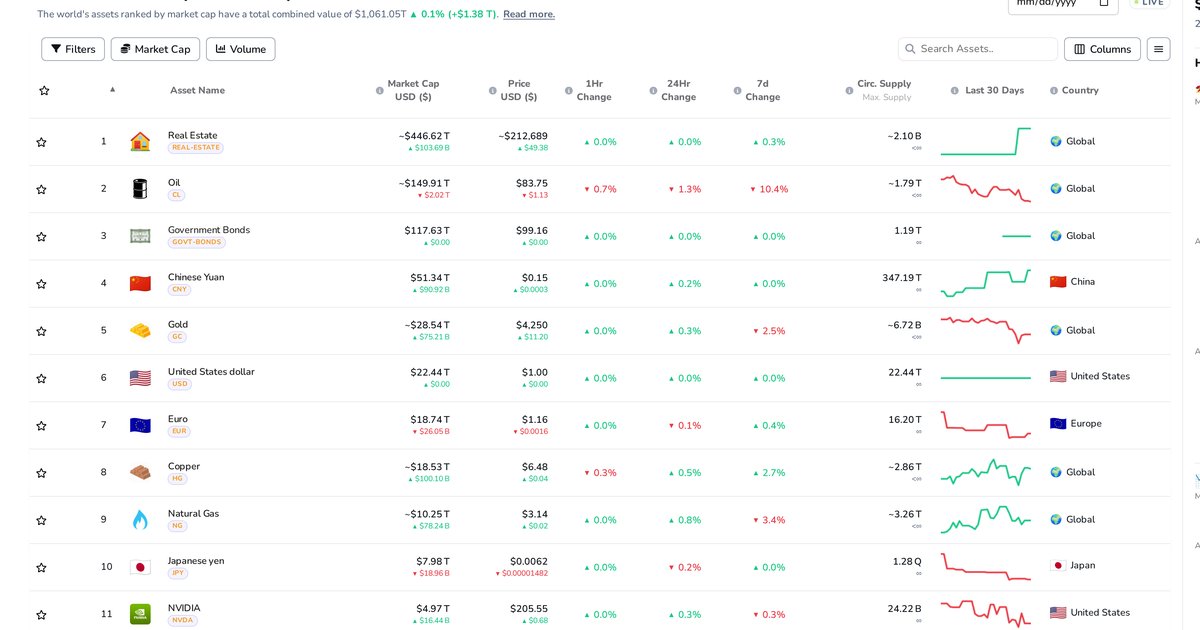Click the Real Estate house icon
Screen dimensions: 1200x630
(140, 142)
